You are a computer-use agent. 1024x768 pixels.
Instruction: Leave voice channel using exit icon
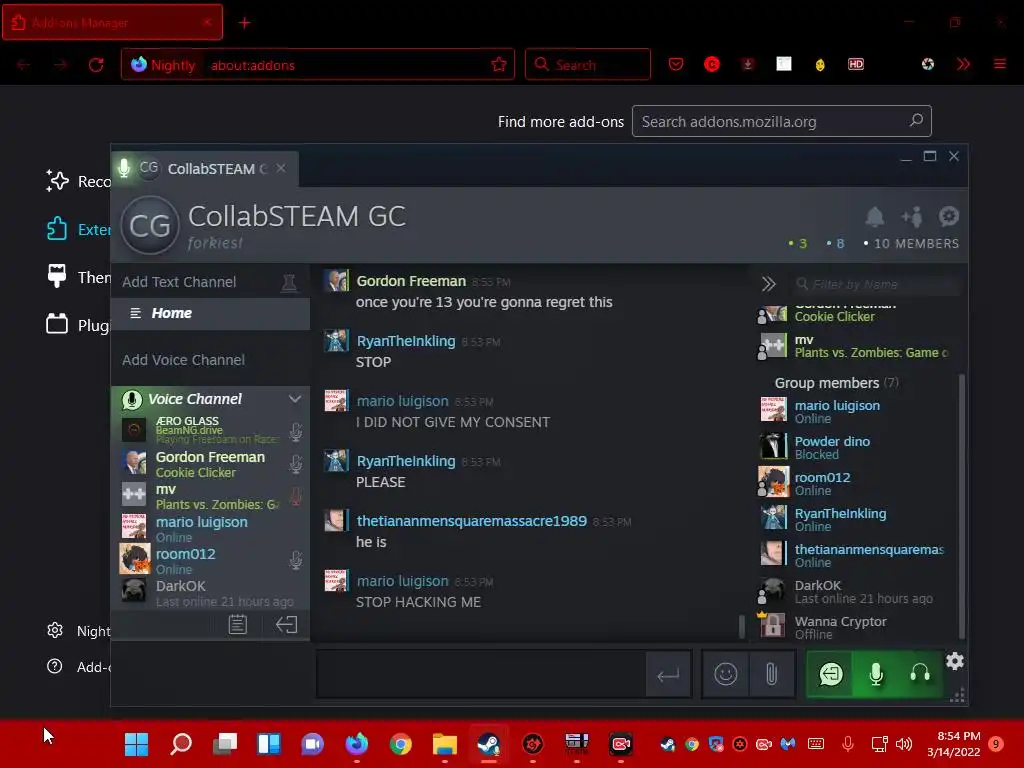click(x=287, y=624)
